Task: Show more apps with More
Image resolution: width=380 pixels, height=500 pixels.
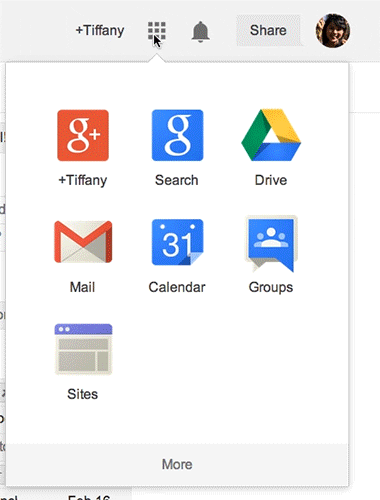Action: click(x=177, y=464)
